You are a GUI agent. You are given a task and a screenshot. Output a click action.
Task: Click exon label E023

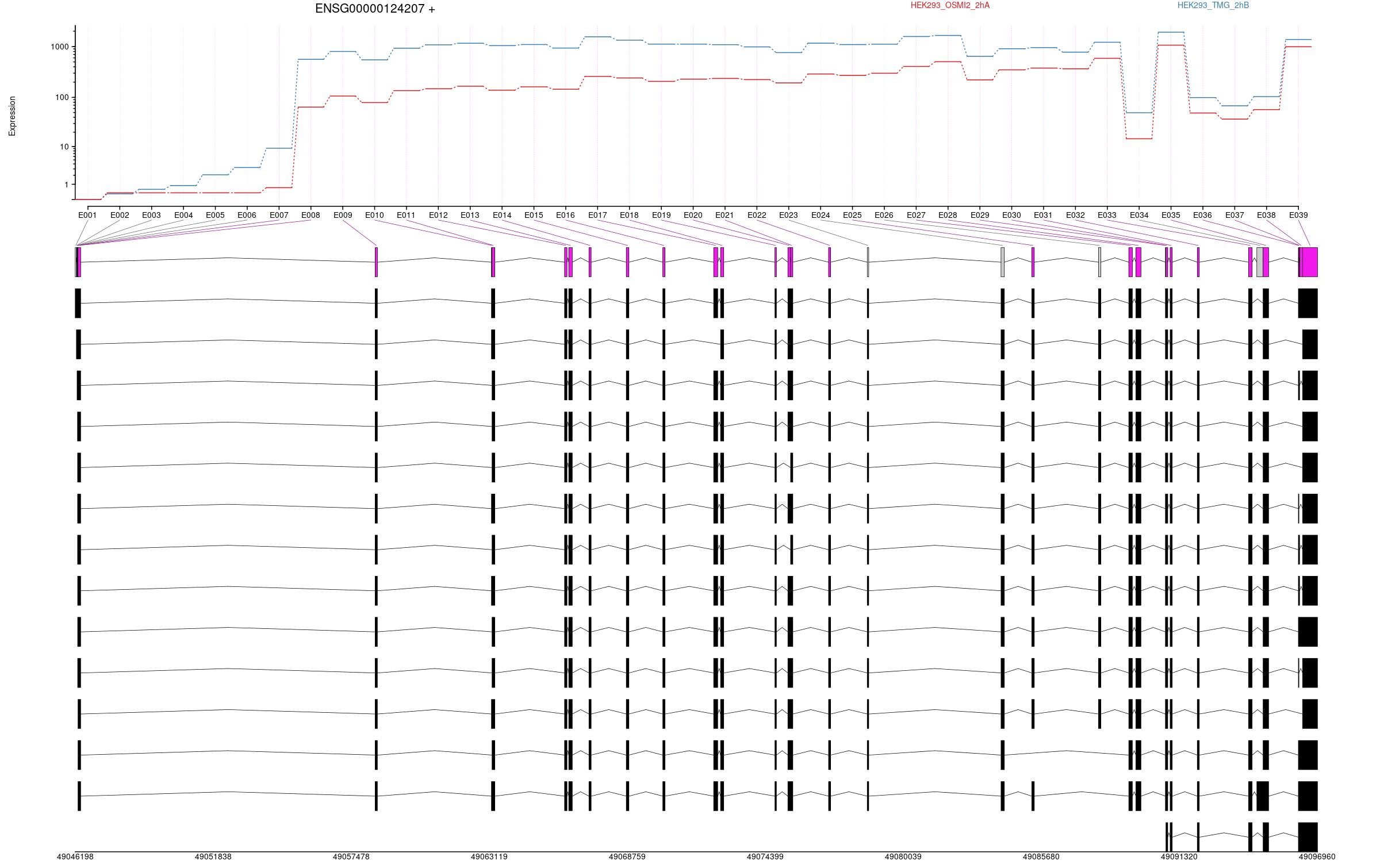tap(788, 215)
